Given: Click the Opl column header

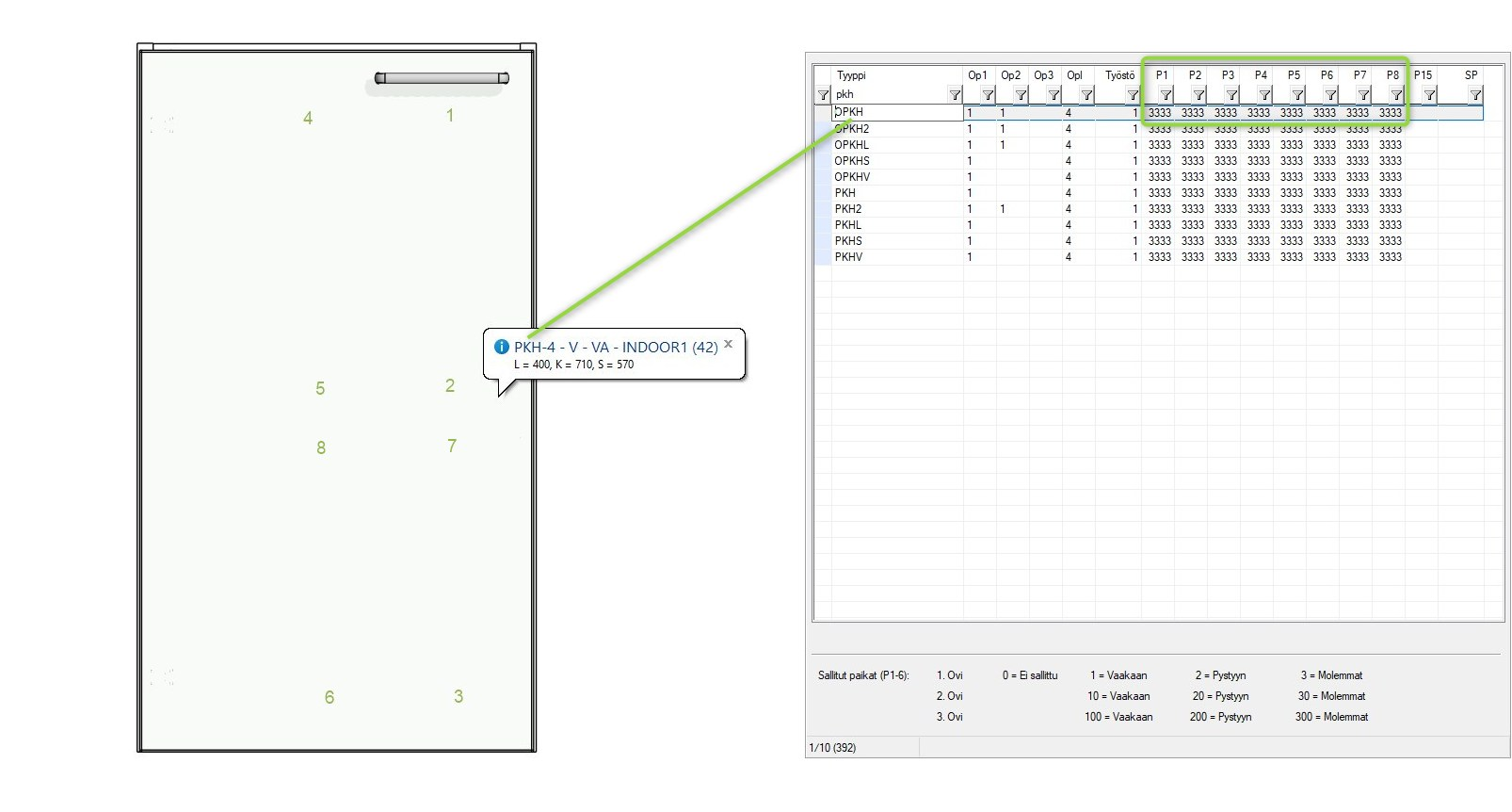Looking at the screenshot, I should tap(1075, 75).
